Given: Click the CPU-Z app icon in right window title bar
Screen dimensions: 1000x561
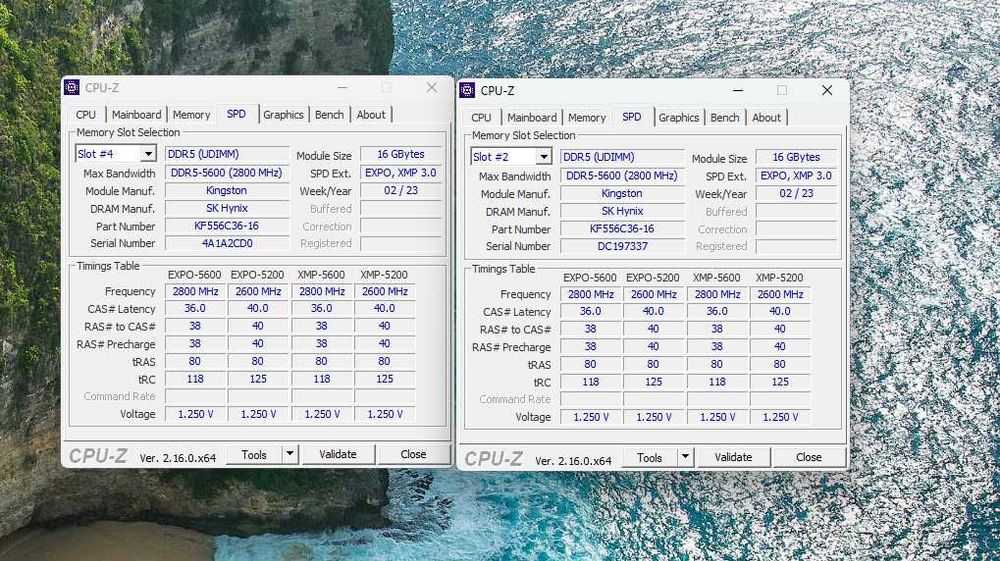Looking at the screenshot, I should coord(467,91).
